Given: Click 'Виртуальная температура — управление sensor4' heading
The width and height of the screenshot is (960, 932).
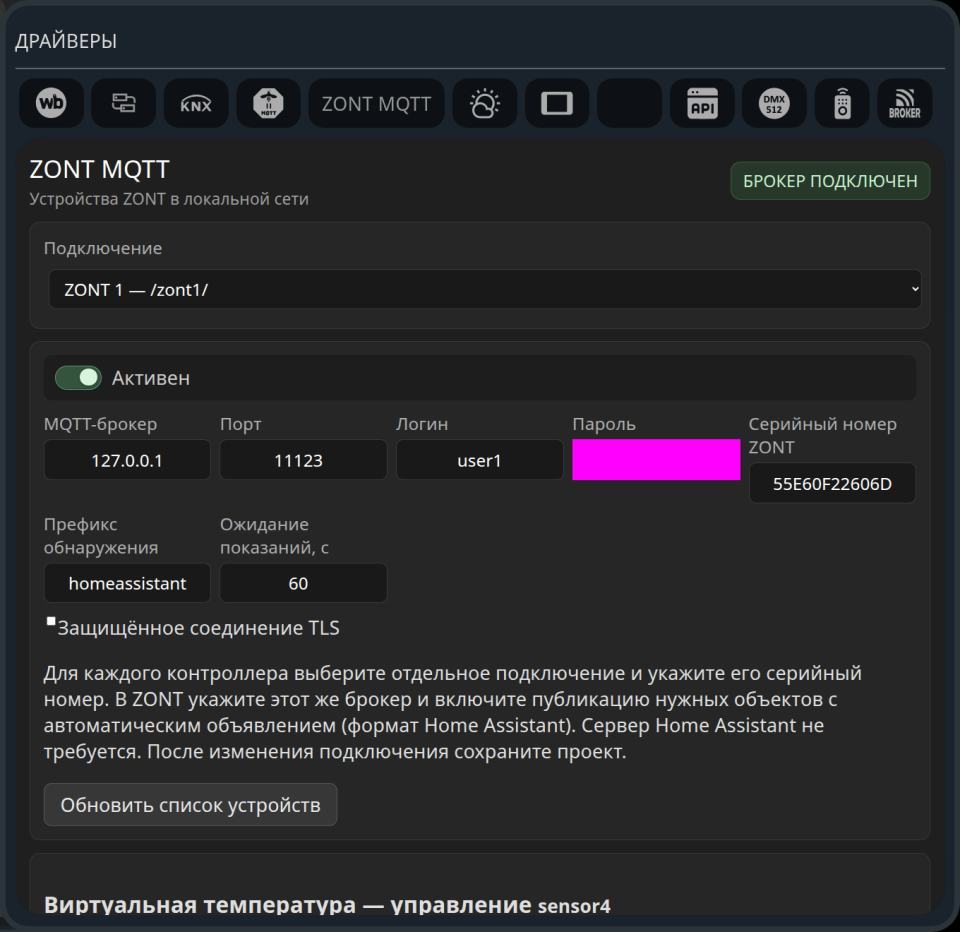Looking at the screenshot, I should tap(327, 905).
